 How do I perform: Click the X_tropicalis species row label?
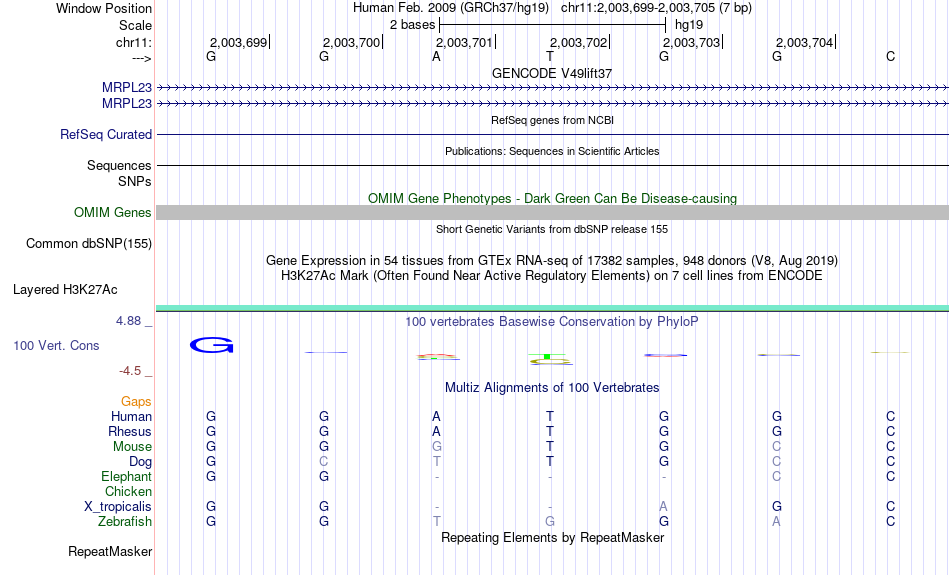click(x=118, y=507)
